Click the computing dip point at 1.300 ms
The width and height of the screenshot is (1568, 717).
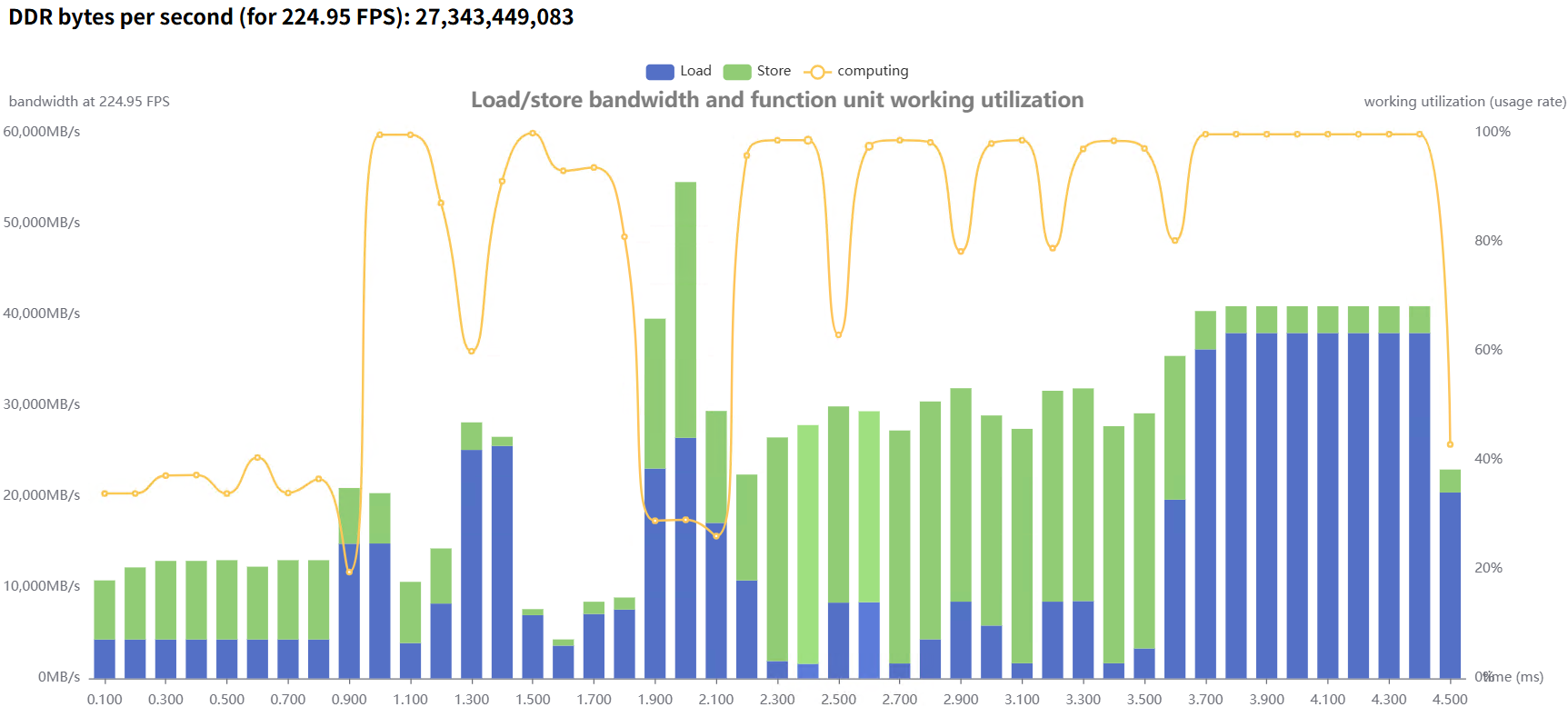[471, 351]
